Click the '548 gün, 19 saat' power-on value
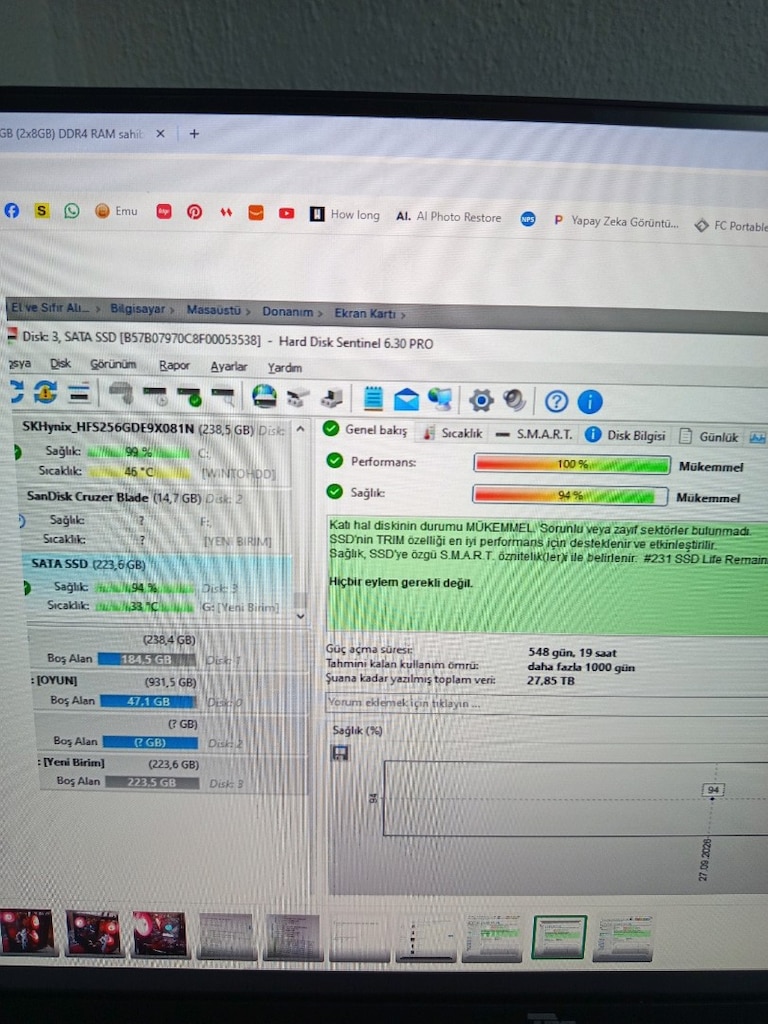Viewport: 768px width, 1024px height. click(x=572, y=652)
